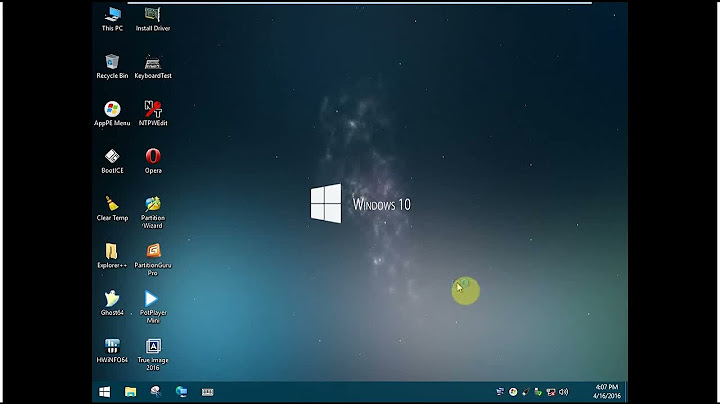Open the AppPE Menu icon
This screenshot has width=720, height=404.
click(112, 114)
